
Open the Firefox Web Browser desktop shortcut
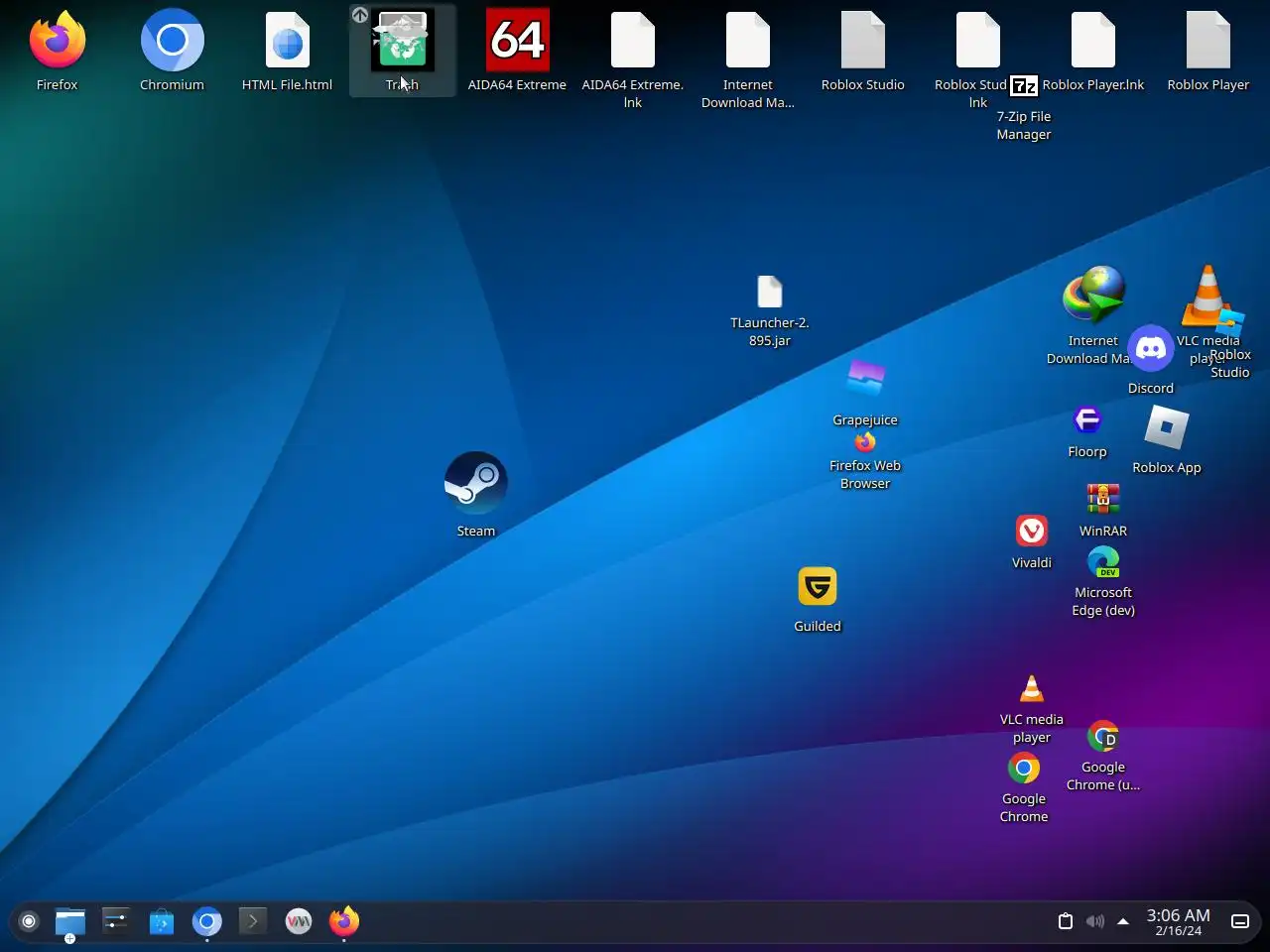[865, 441]
